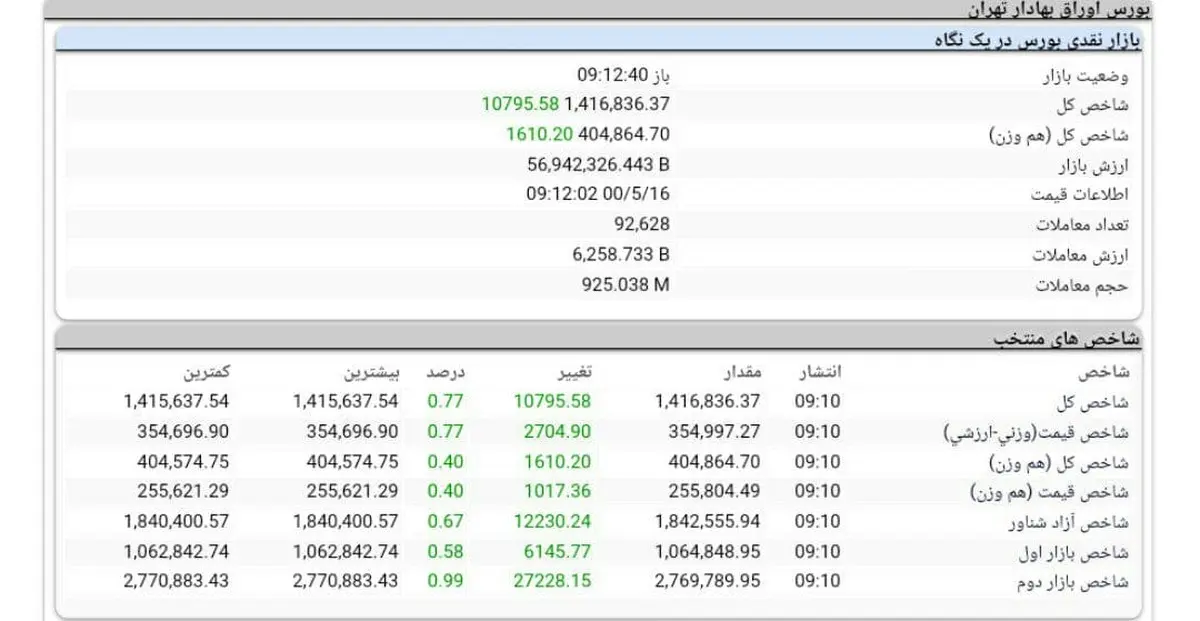
Task: Select value 255,804.49 in the table
Action: [x=717, y=491]
